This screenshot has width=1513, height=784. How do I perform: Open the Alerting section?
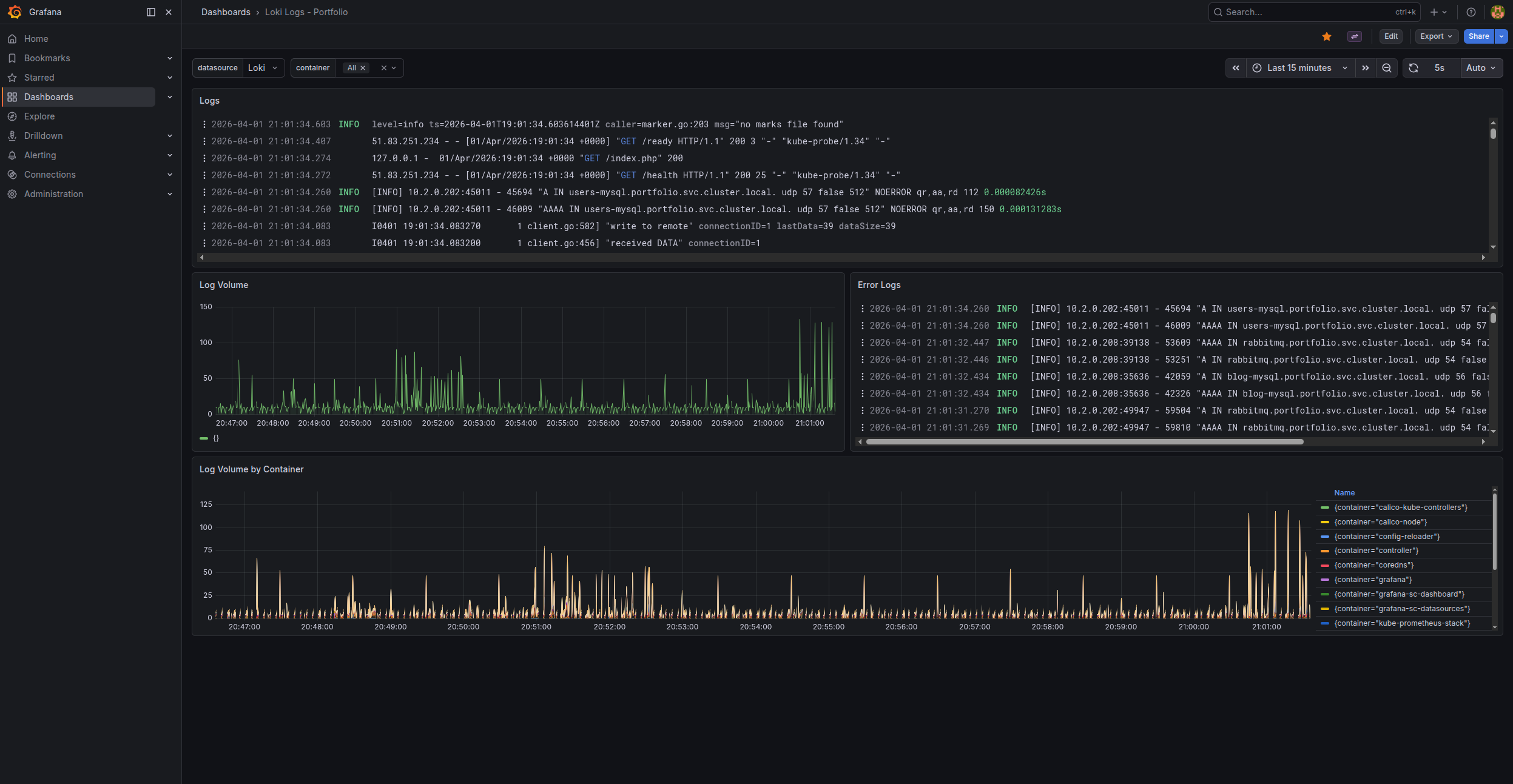click(x=41, y=155)
